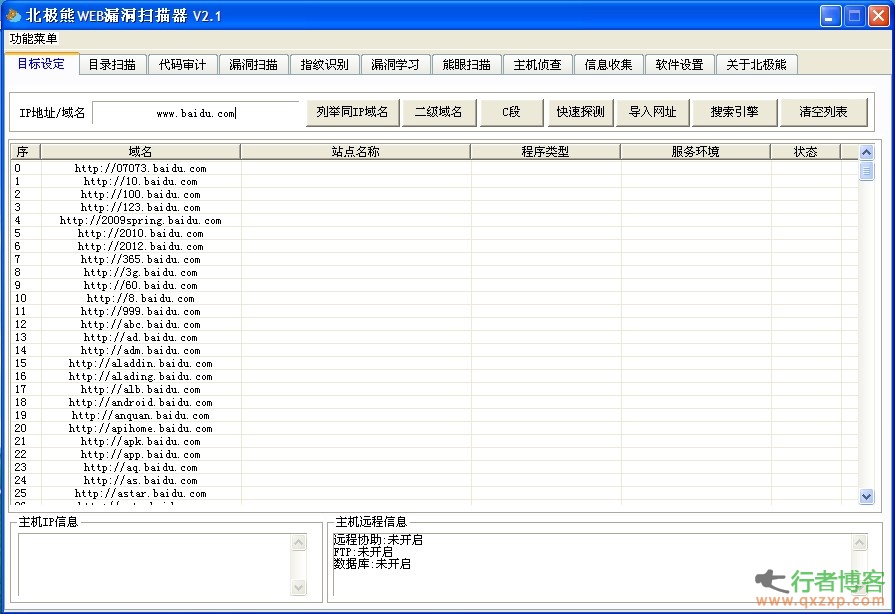This screenshot has height=614, width=895.
Task: Select row http://apihome.baidu.com
Action: [x=434, y=429]
